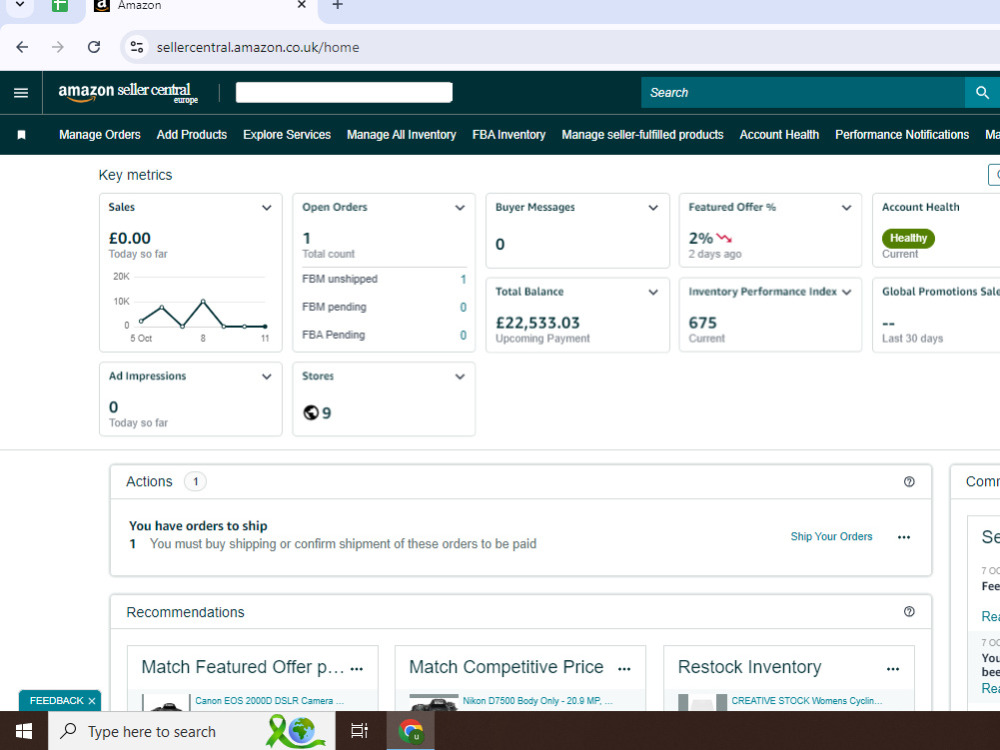This screenshot has width=1000, height=750.
Task: Click the Featured Offer downward trend icon
Action: click(x=724, y=239)
